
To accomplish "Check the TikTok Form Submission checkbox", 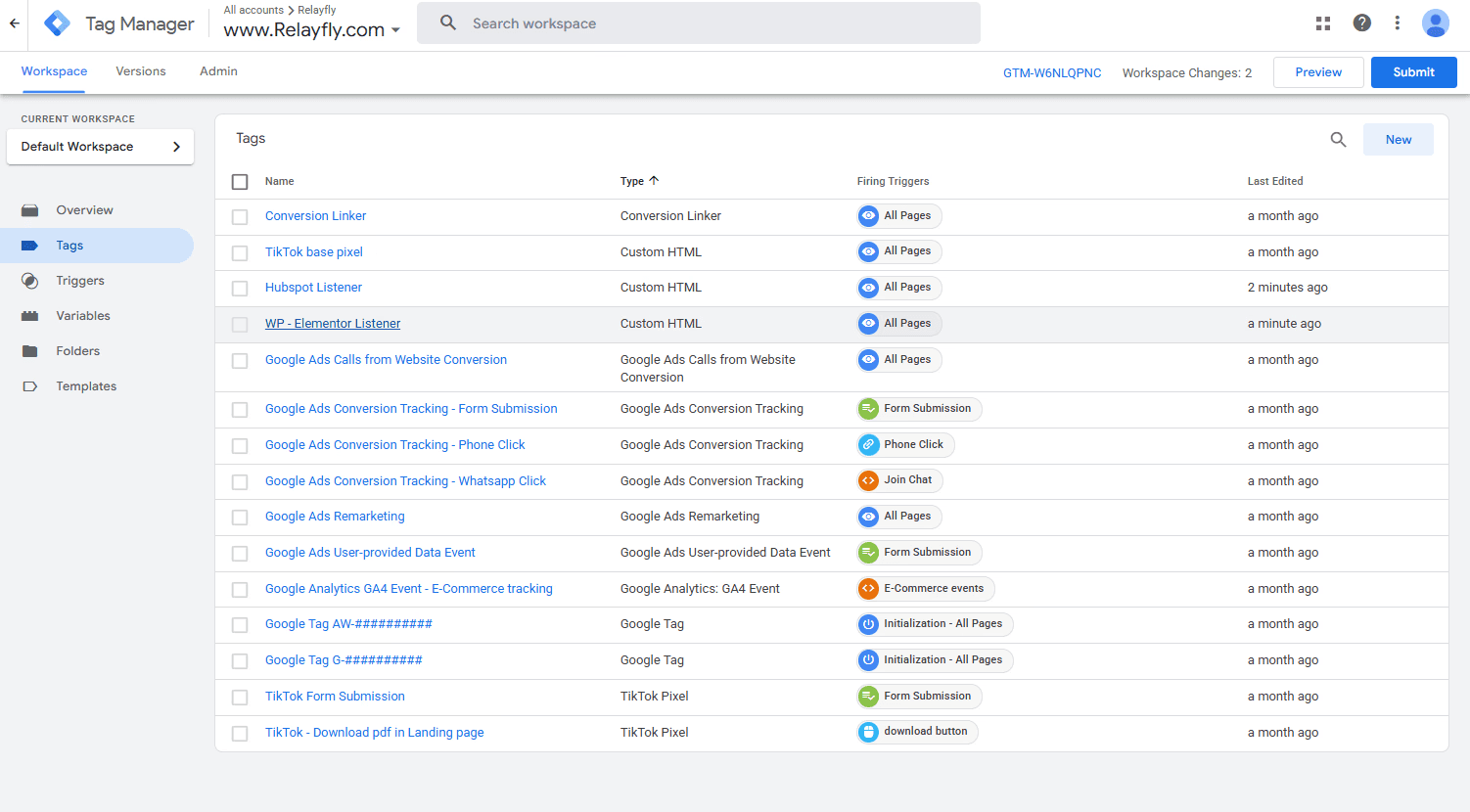I will (240, 698).
